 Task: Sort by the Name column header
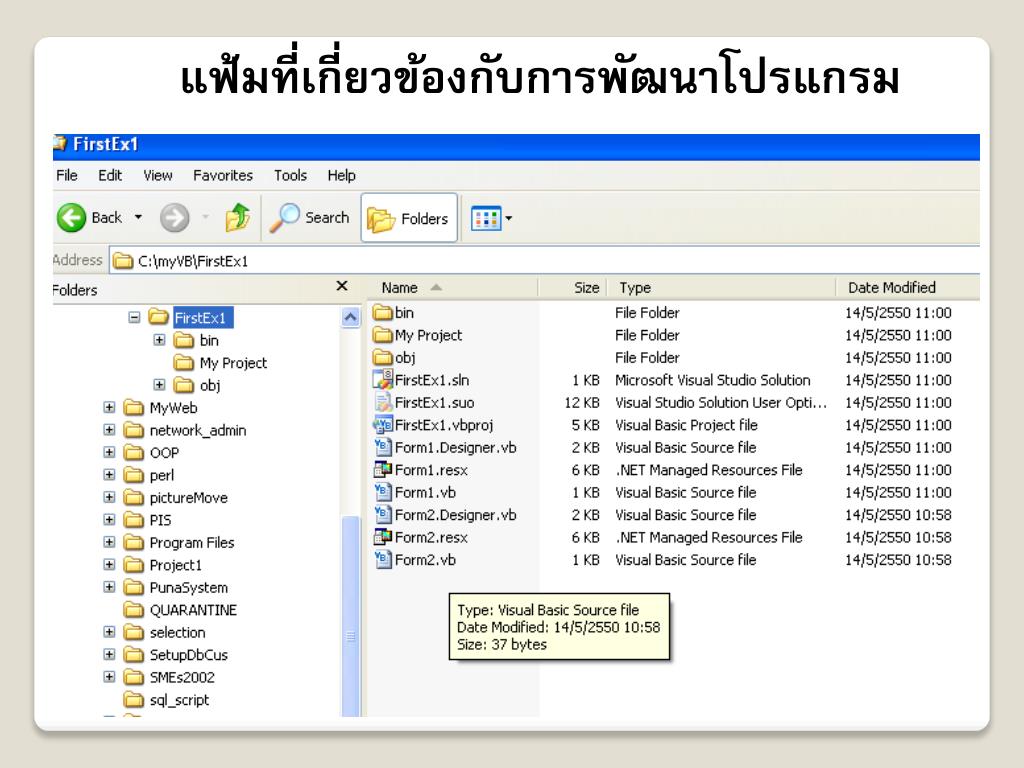coord(452,287)
